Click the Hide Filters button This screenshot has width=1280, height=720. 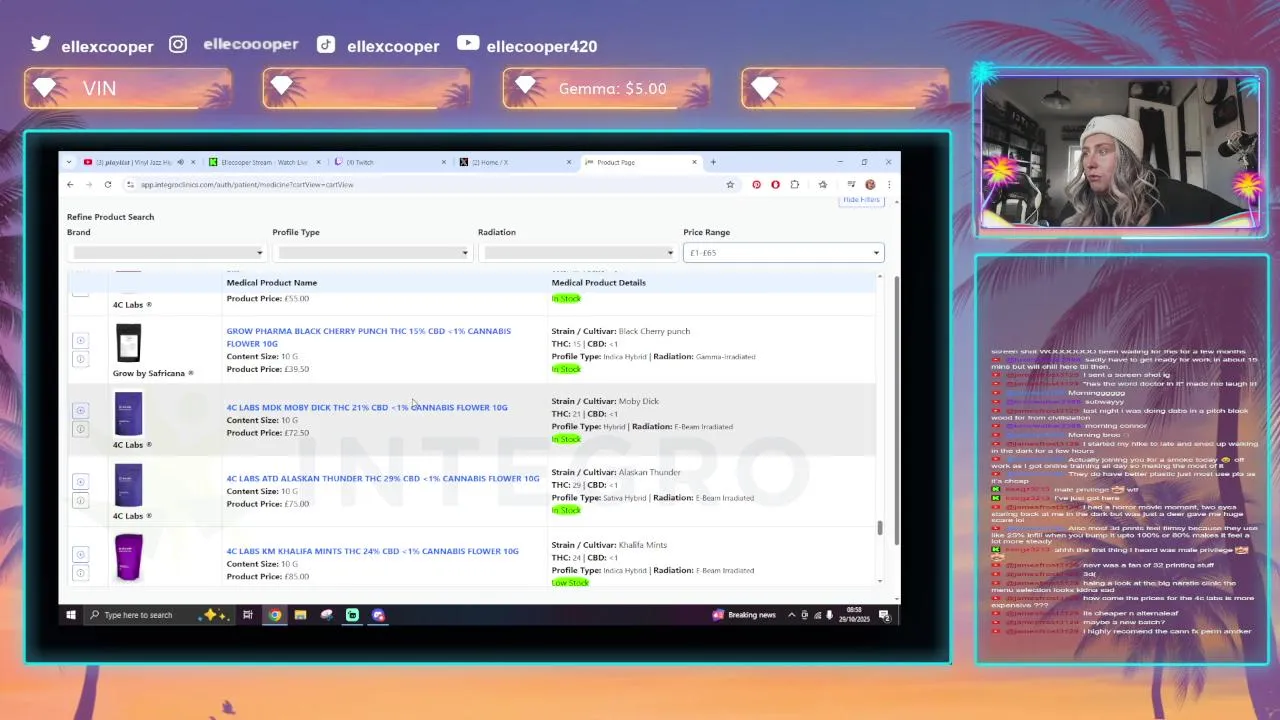tap(861, 200)
